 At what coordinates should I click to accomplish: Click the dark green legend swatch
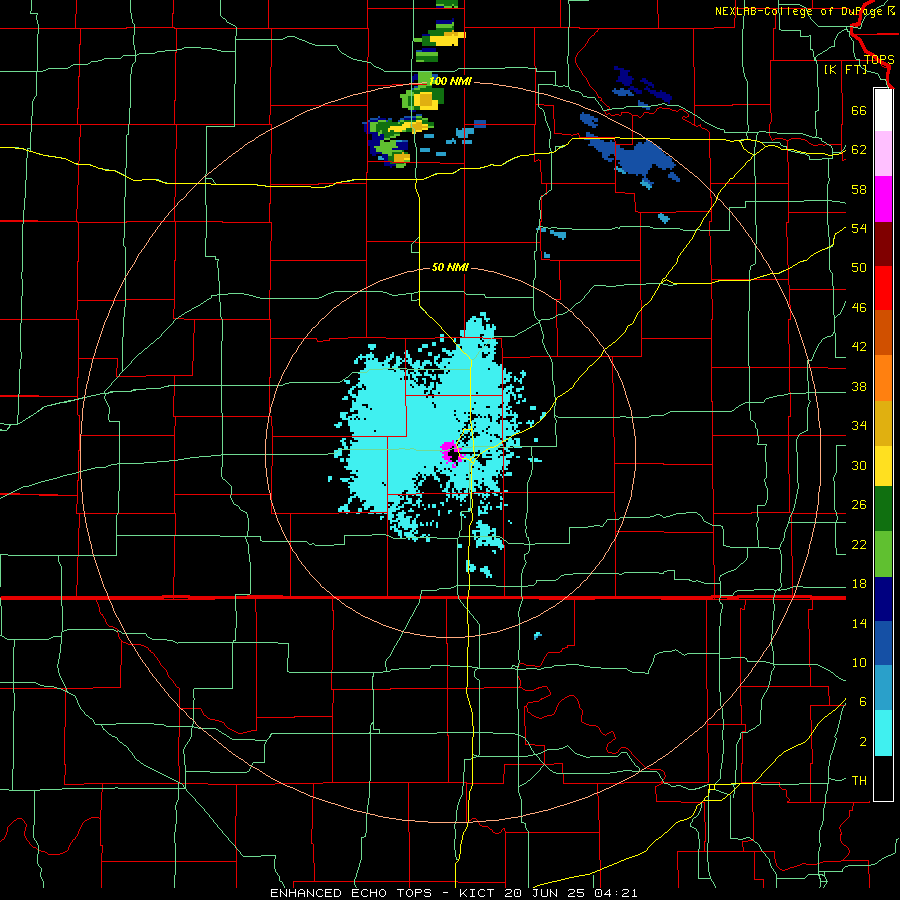click(x=883, y=509)
